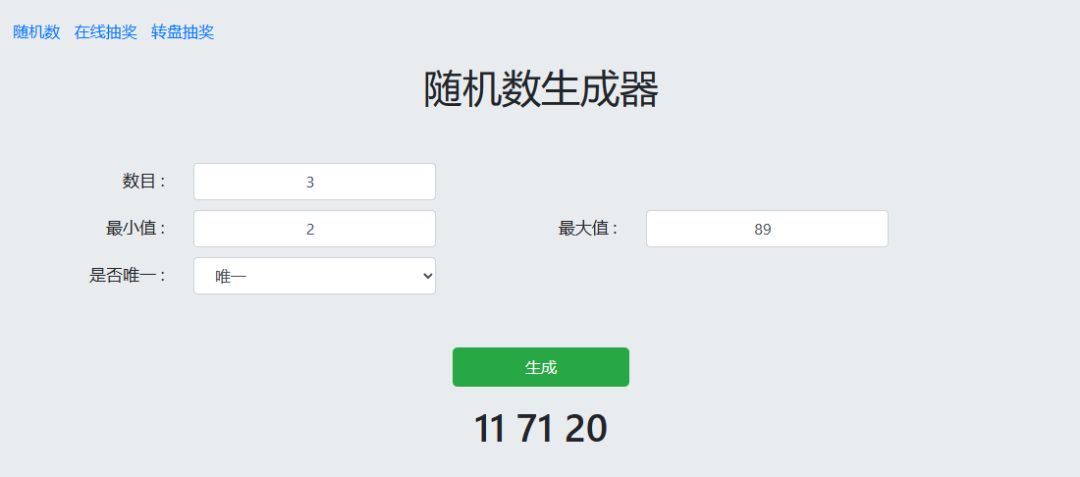Click the generated number 20
The image size is (1080, 477).
(586, 428)
